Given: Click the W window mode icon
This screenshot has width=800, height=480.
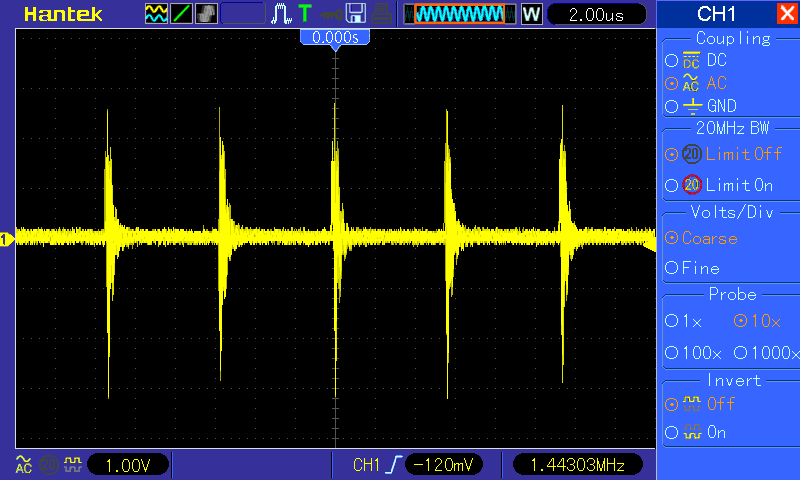Looking at the screenshot, I should [x=531, y=14].
